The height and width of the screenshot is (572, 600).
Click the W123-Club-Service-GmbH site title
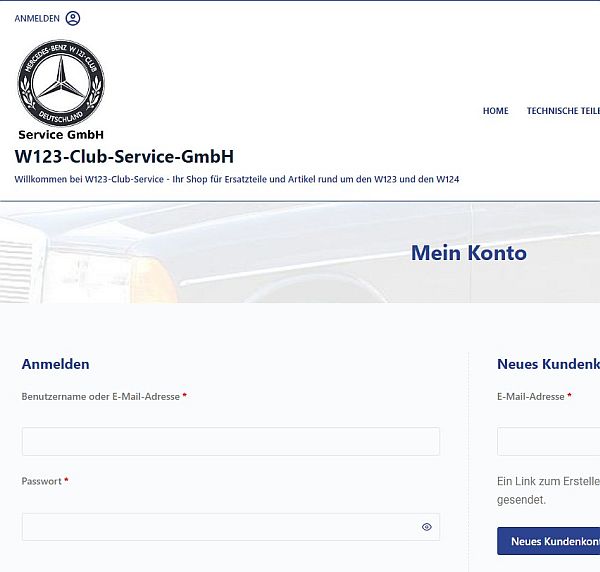[124, 156]
